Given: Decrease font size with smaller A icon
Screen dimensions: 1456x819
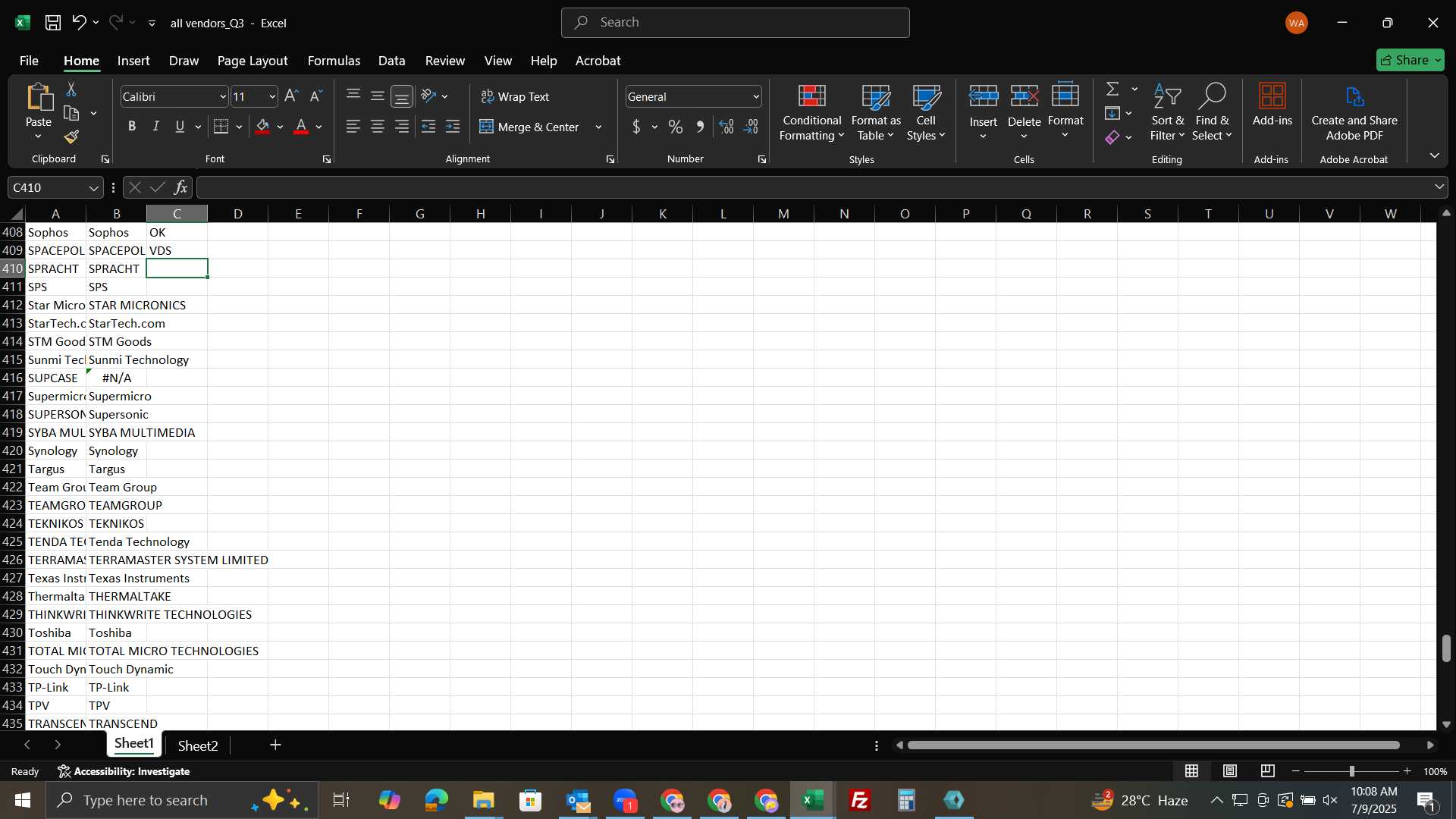Looking at the screenshot, I should (x=316, y=96).
